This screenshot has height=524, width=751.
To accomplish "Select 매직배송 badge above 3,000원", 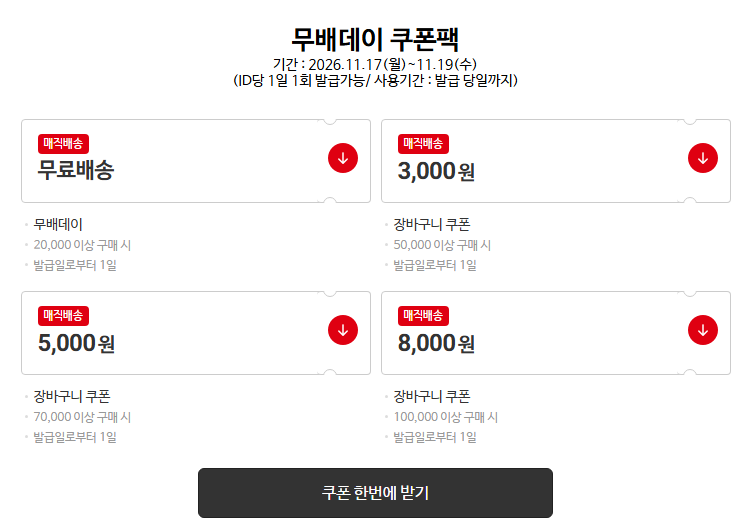I will 424,143.
